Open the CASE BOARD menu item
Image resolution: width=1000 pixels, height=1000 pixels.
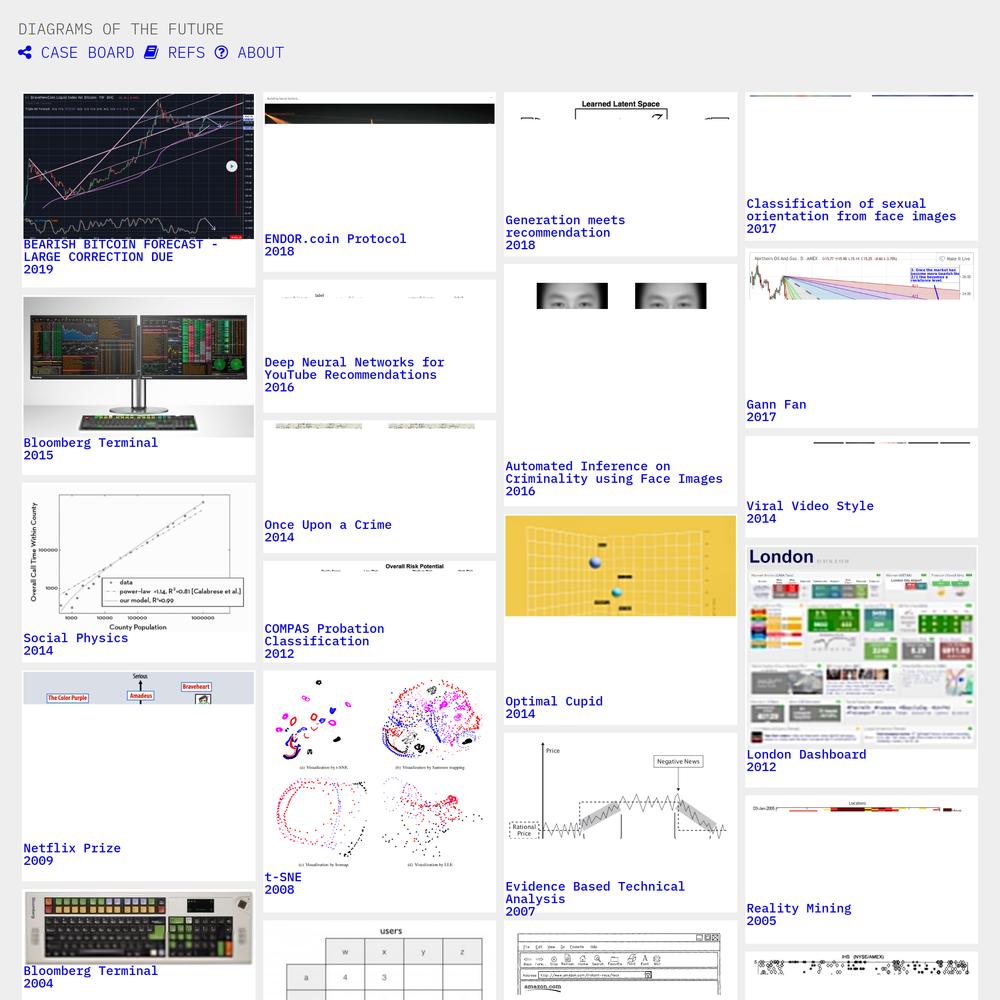click(x=87, y=52)
